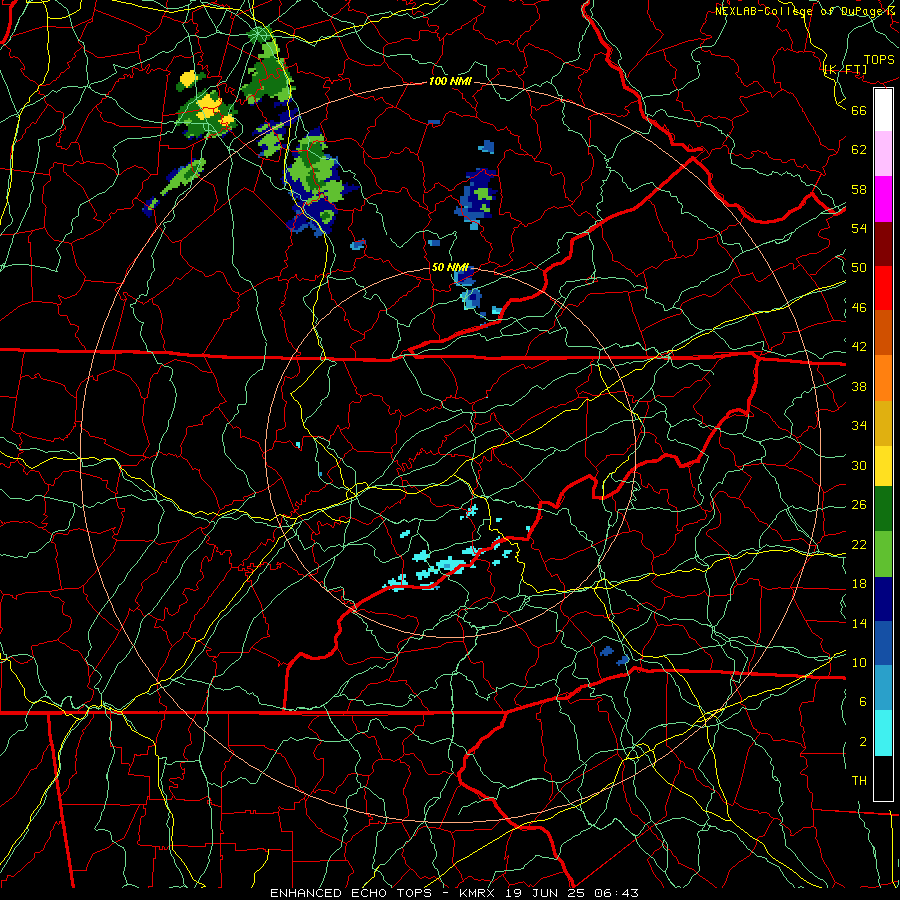Screen dimensions: 900x900
Task: Click the '2' legend value
Action: (x=863, y=741)
